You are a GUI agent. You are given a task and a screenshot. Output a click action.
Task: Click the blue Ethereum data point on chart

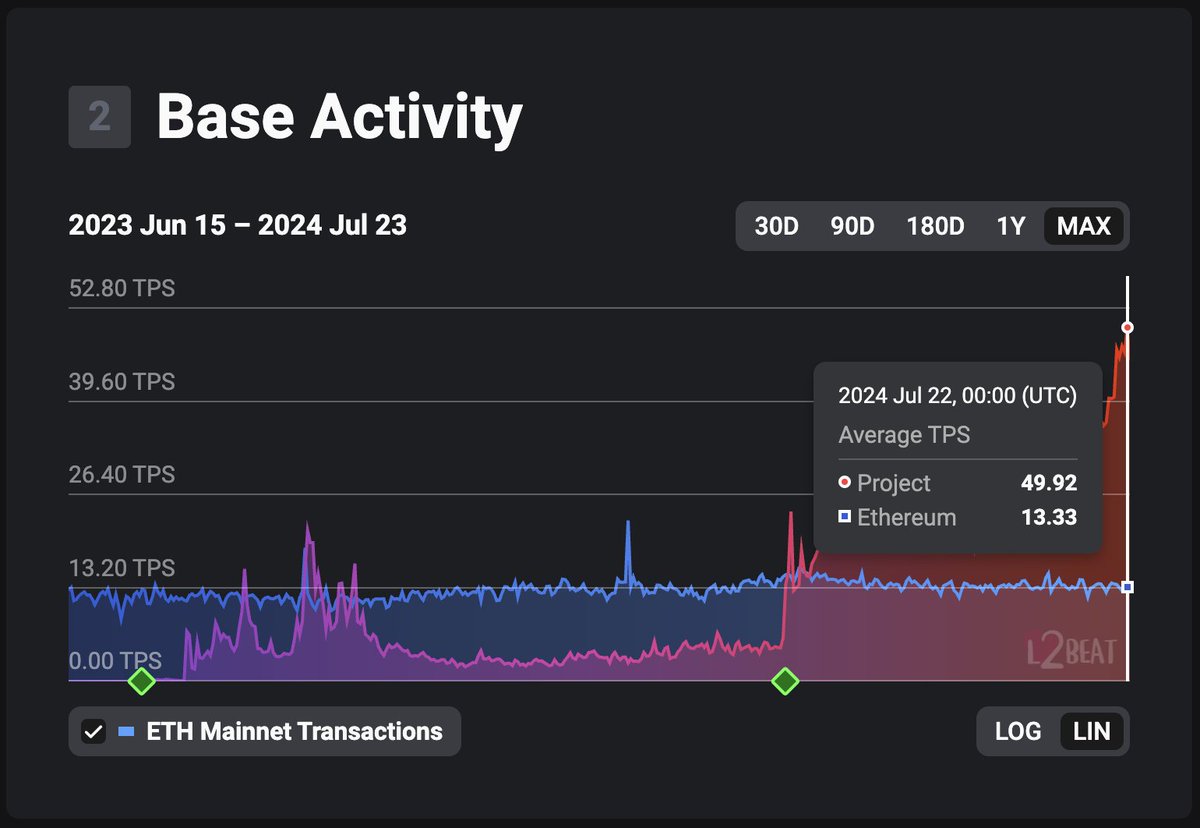[1128, 587]
